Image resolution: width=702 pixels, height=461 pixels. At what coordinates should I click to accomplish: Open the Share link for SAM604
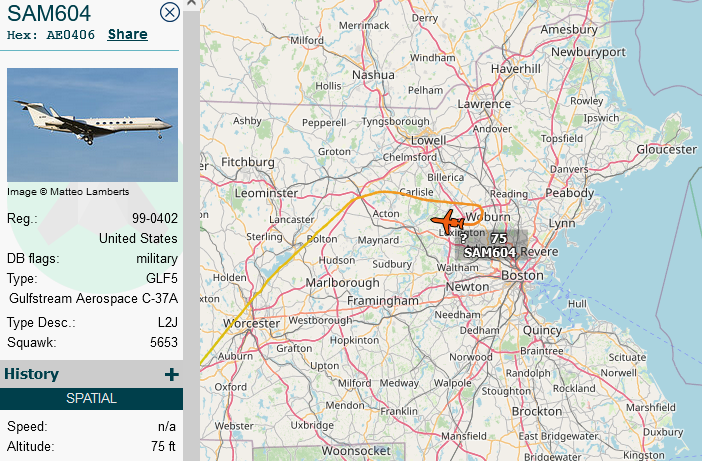pos(128,34)
